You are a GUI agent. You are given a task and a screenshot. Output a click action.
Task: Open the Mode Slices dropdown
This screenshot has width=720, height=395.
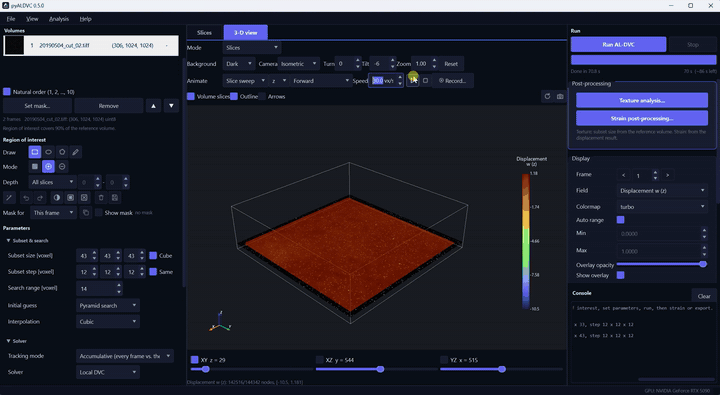(252, 47)
